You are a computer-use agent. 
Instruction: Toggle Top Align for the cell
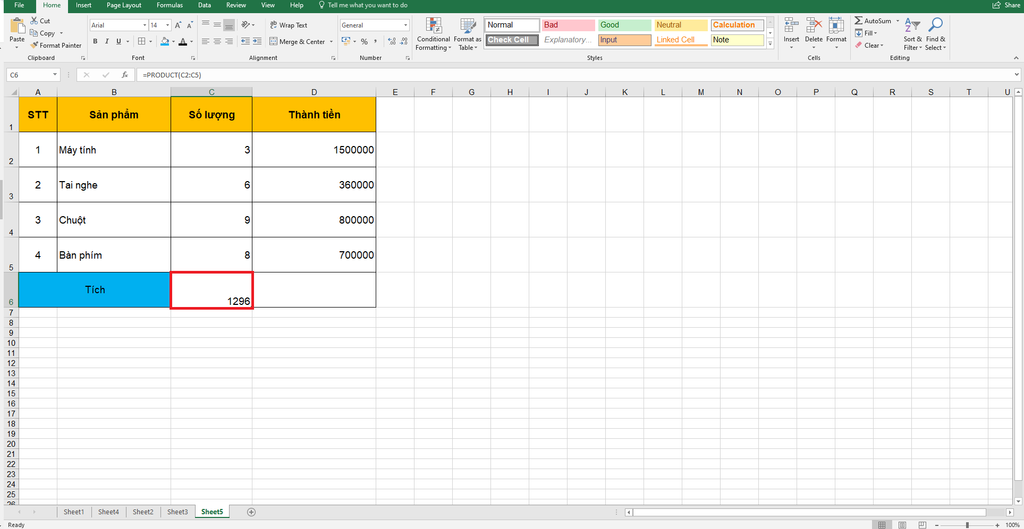tap(205, 25)
